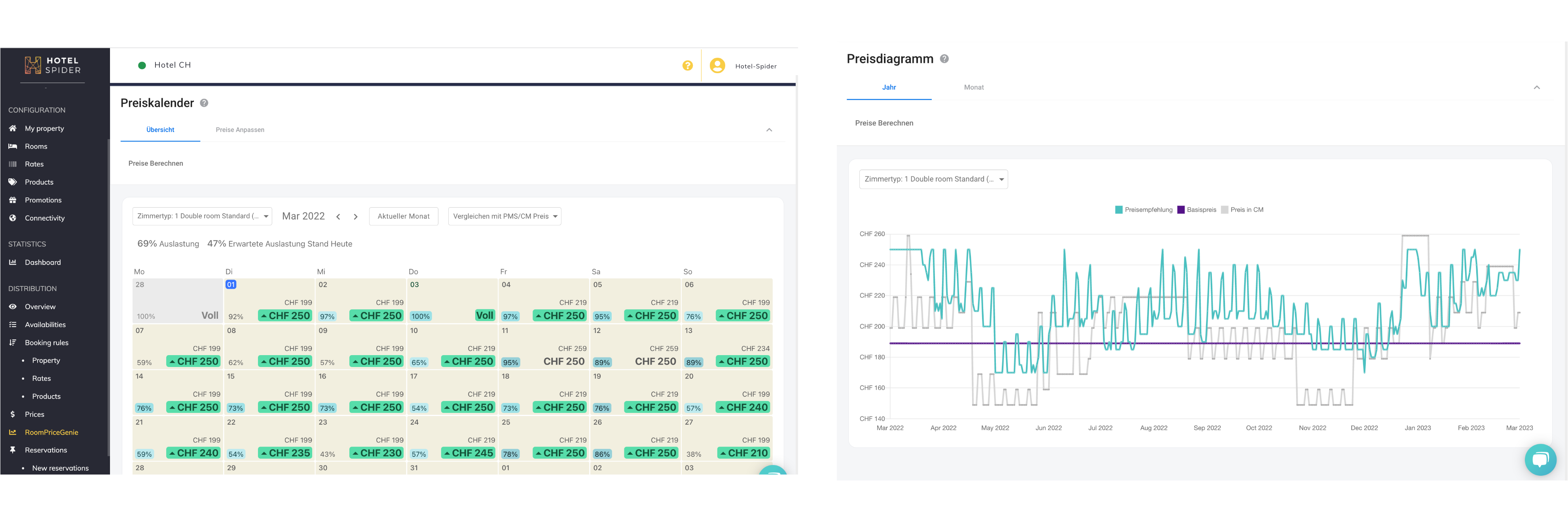Click CHF 230 price on March 23
The height and width of the screenshot is (522, 1568).
point(376,453)
